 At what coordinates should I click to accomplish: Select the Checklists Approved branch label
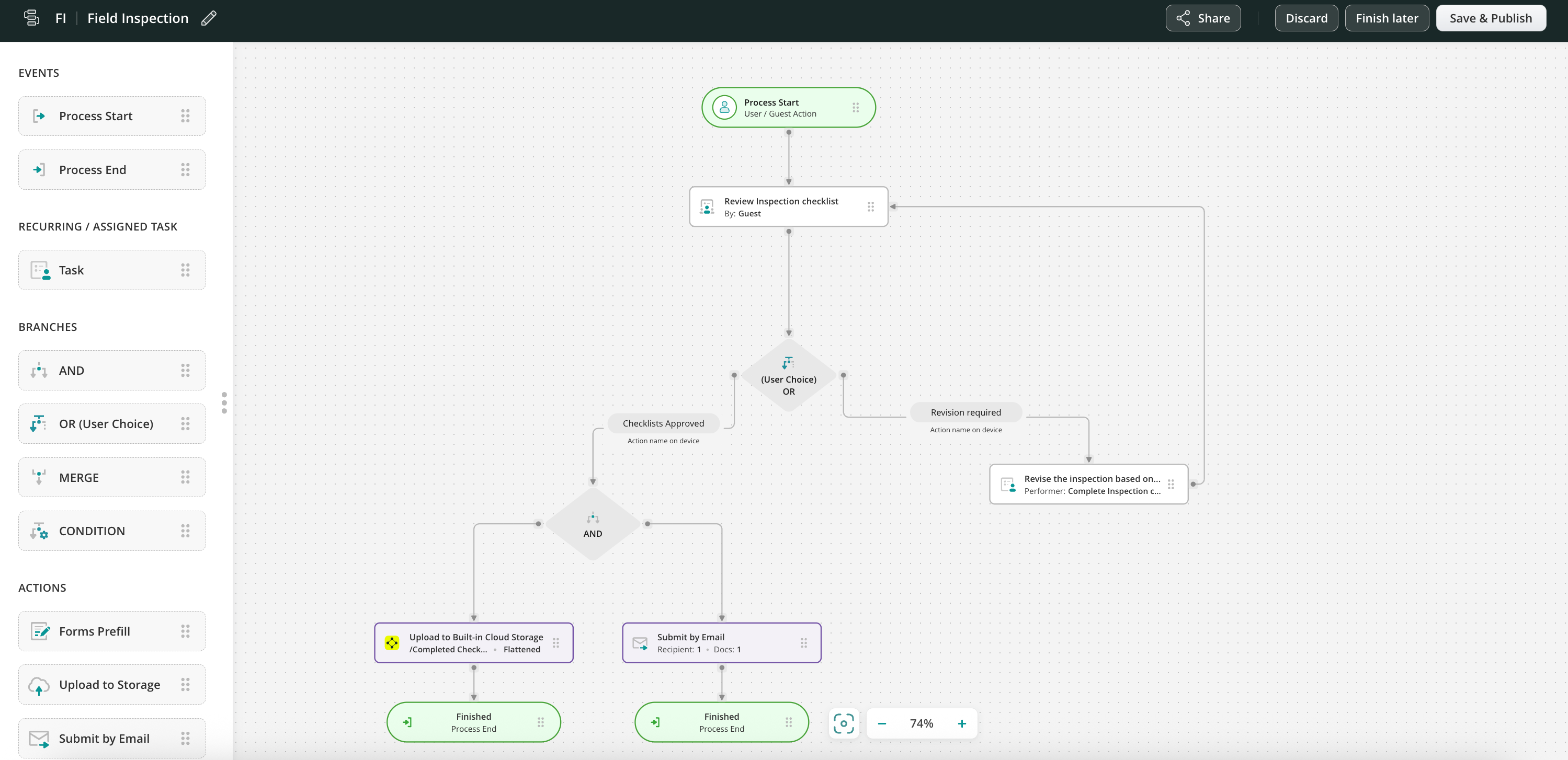coord(663,423)
